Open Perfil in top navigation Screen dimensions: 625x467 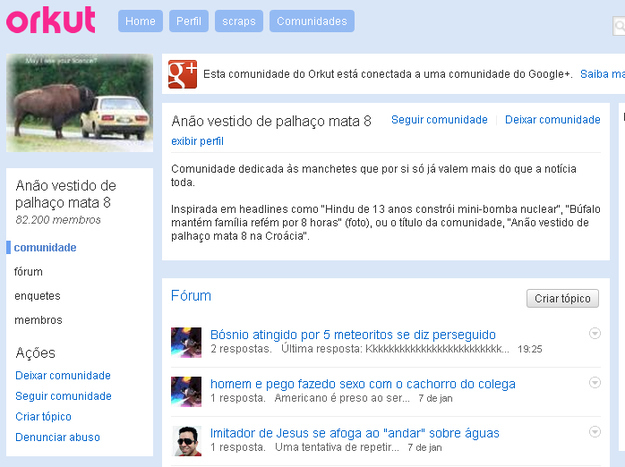tap(188, 21)
